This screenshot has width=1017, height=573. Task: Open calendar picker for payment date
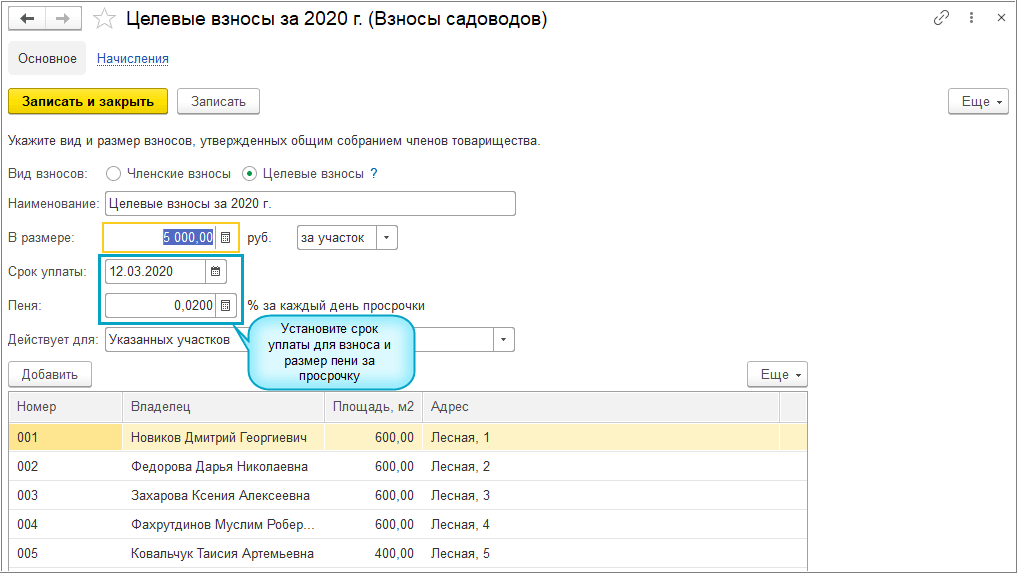[215, 271]
